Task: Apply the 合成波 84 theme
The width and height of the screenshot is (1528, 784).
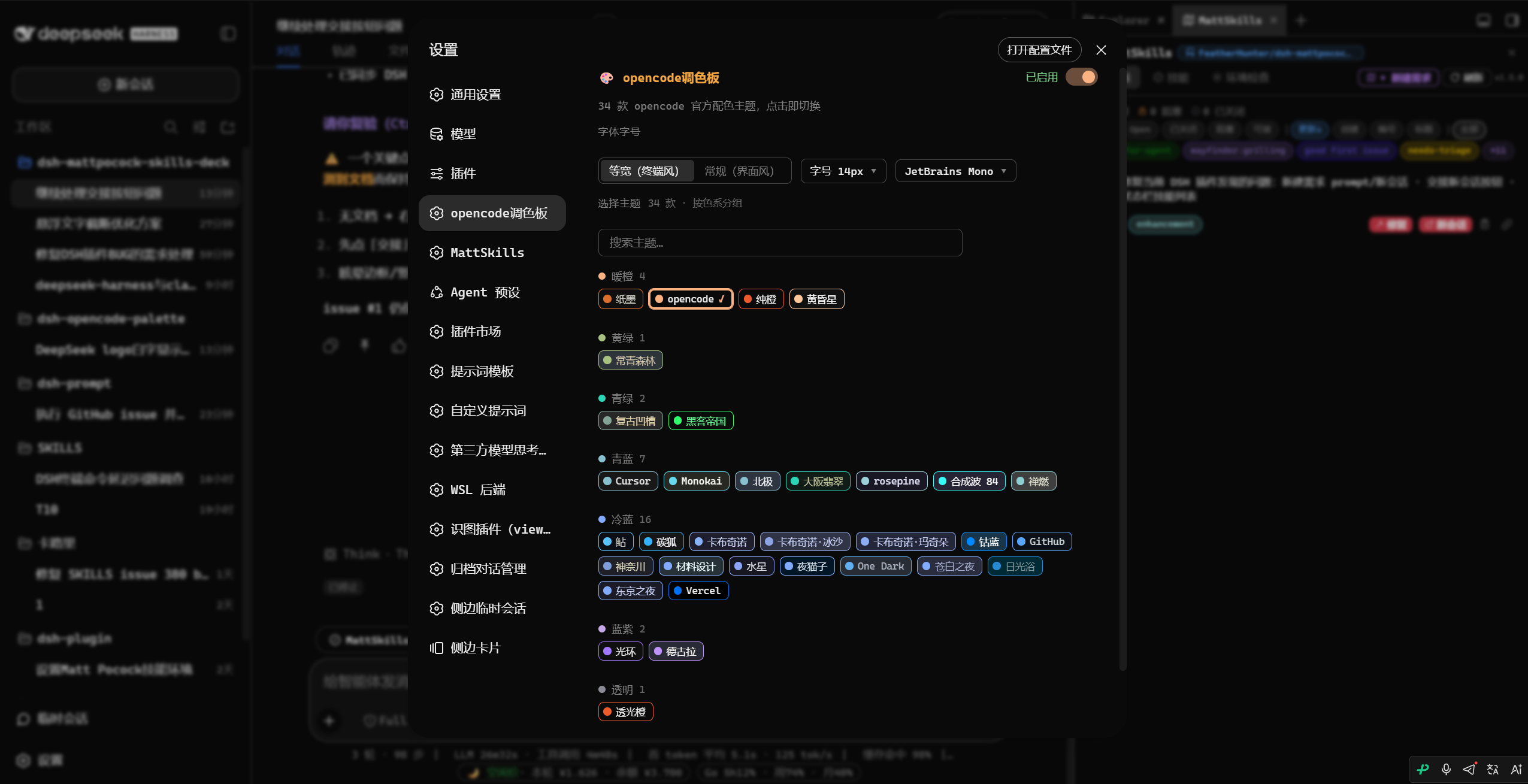Action: coord(969,482)
